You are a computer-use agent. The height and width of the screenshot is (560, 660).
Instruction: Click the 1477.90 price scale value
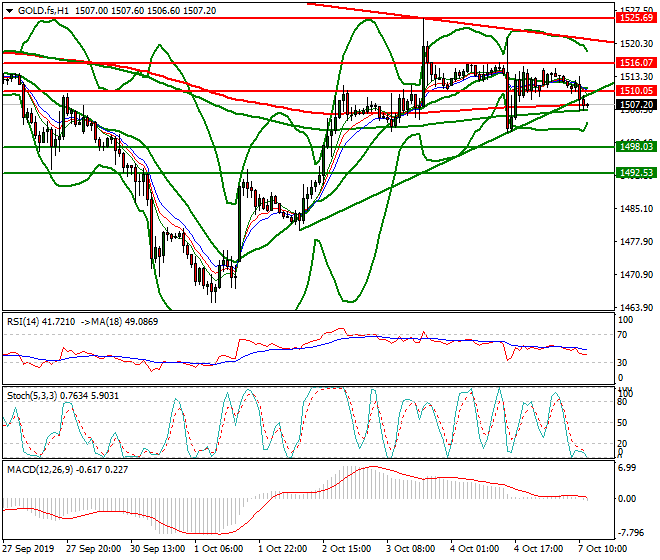pyautogui.click(x=636, y=242)
